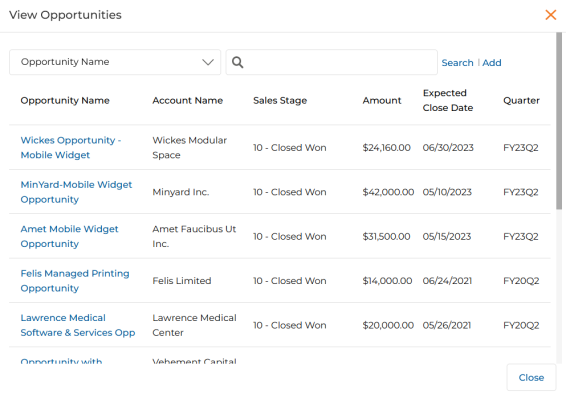Click the dialog vertical scrollbar thumb
The height and width of the screenshot is (395, 566).
click(x=559, y=121)
